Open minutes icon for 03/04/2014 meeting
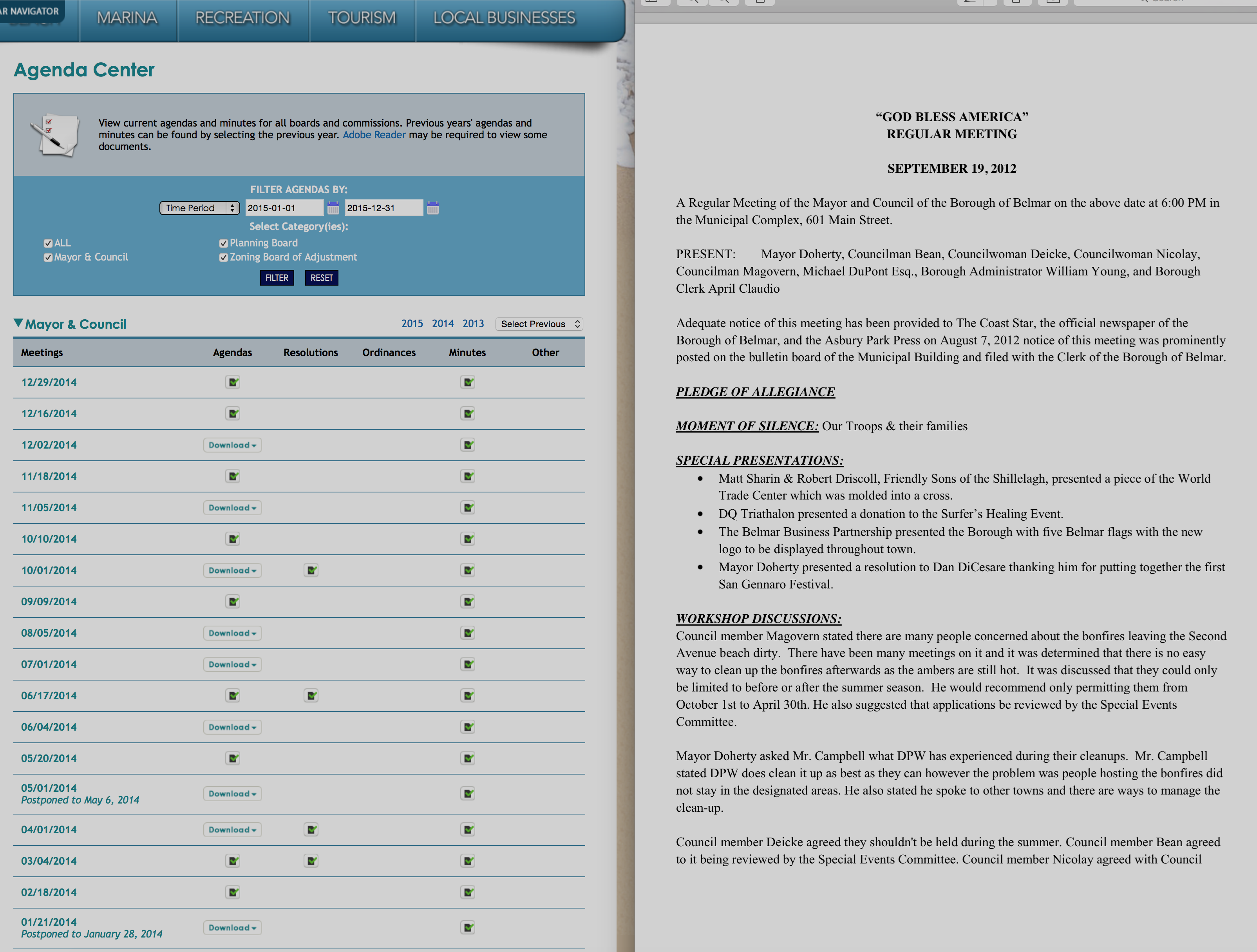Screen dimensions: 1257x952 click(x=468, y=860)
